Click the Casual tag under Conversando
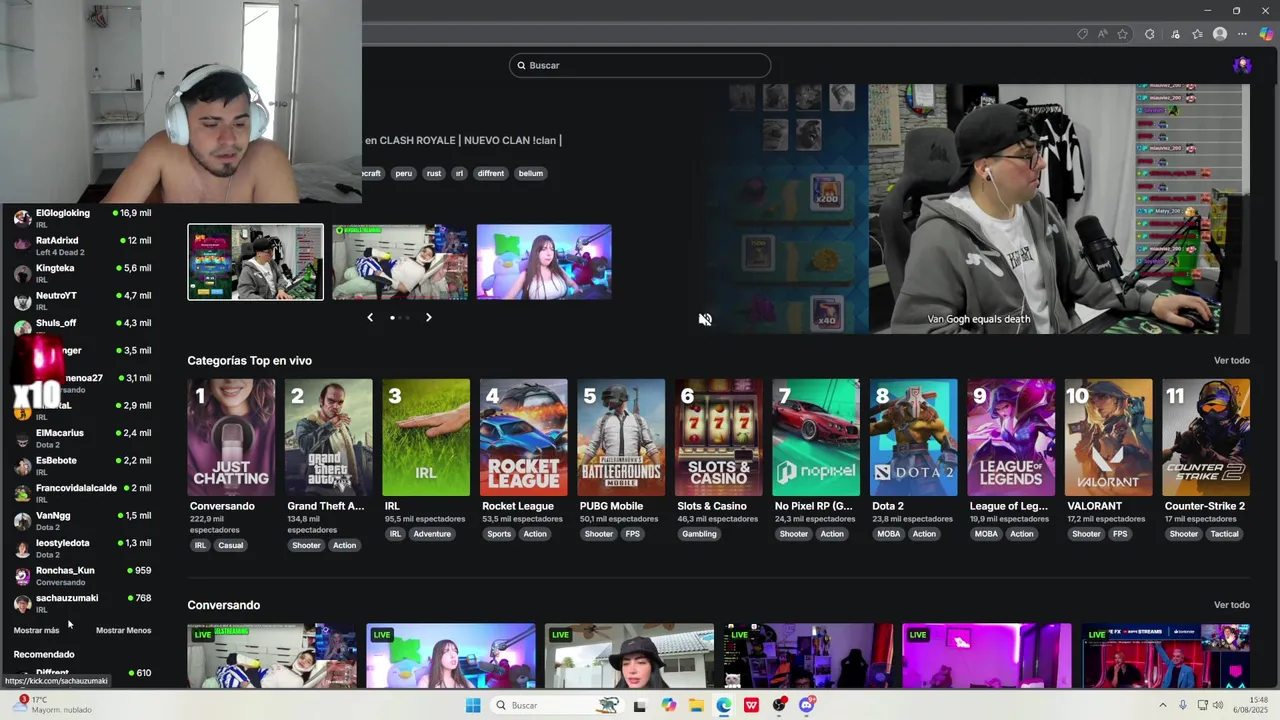This screenshot has height=720, width=1280. coord(231,545)
